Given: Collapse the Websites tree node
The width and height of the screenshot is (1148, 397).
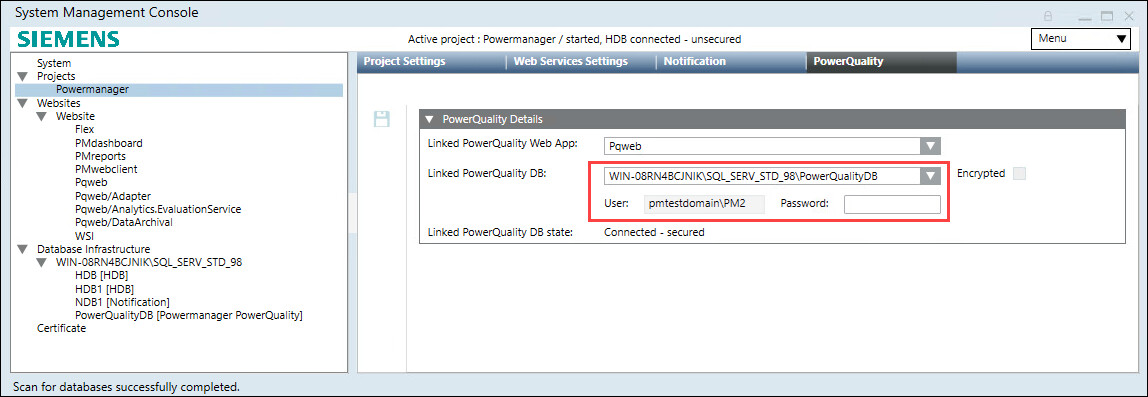Looking at the screenshot, I should pos(21,103).
